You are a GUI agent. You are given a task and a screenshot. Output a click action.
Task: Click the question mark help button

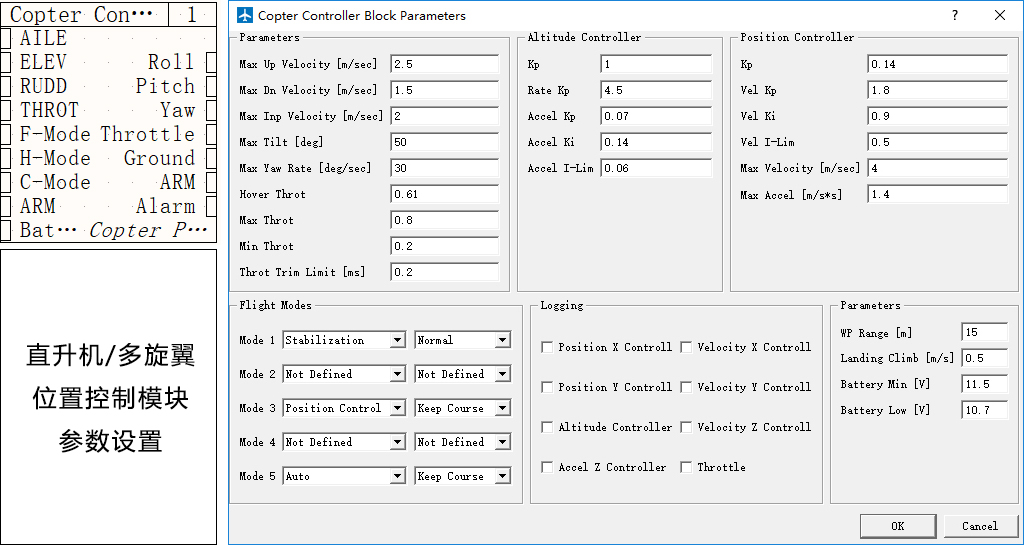(954, 15)
